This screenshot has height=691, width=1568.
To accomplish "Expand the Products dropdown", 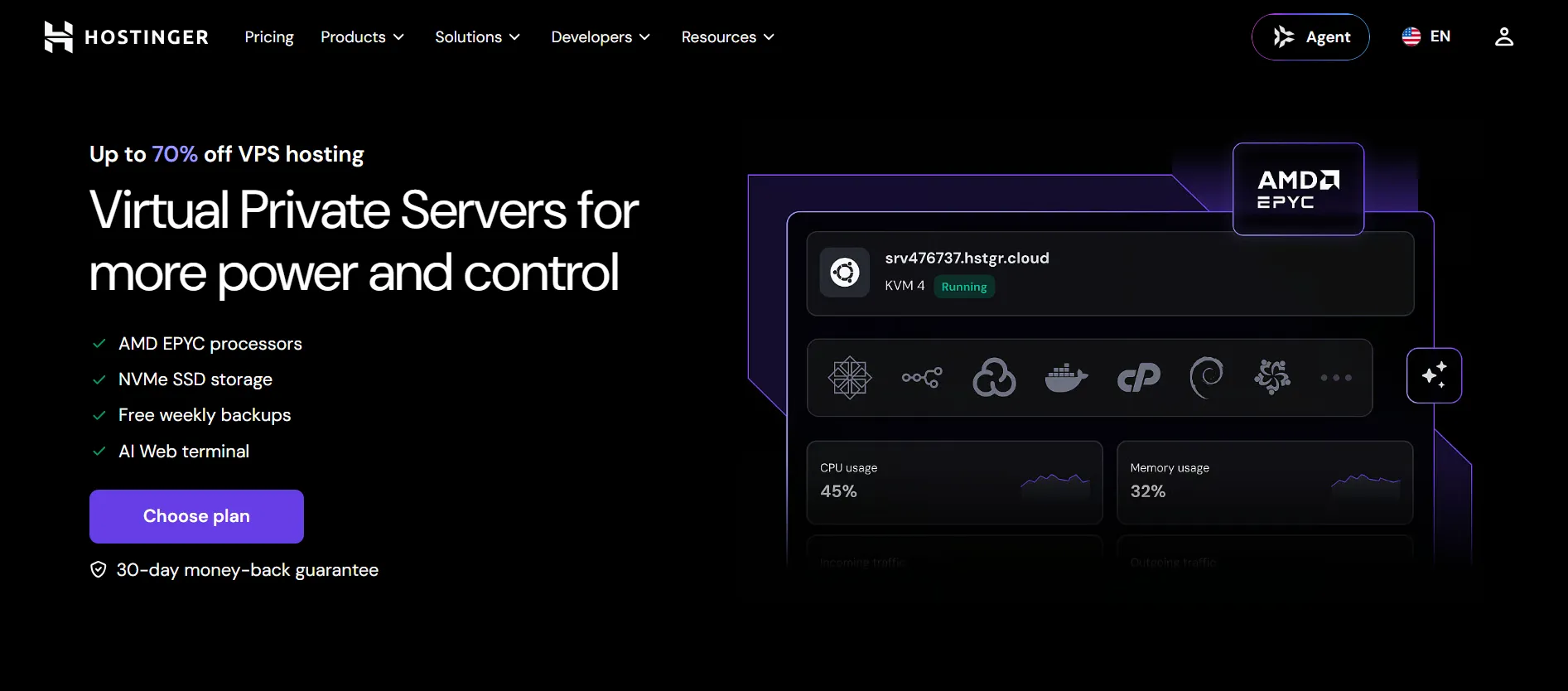I will click(363, 37).
